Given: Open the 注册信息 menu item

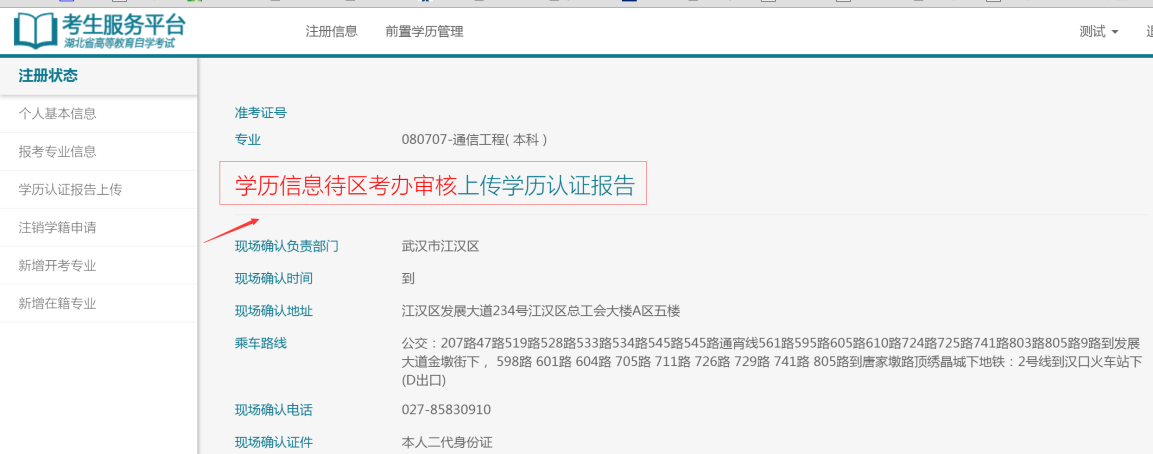Looking at the screenshot, I should [x=331, y=31].
